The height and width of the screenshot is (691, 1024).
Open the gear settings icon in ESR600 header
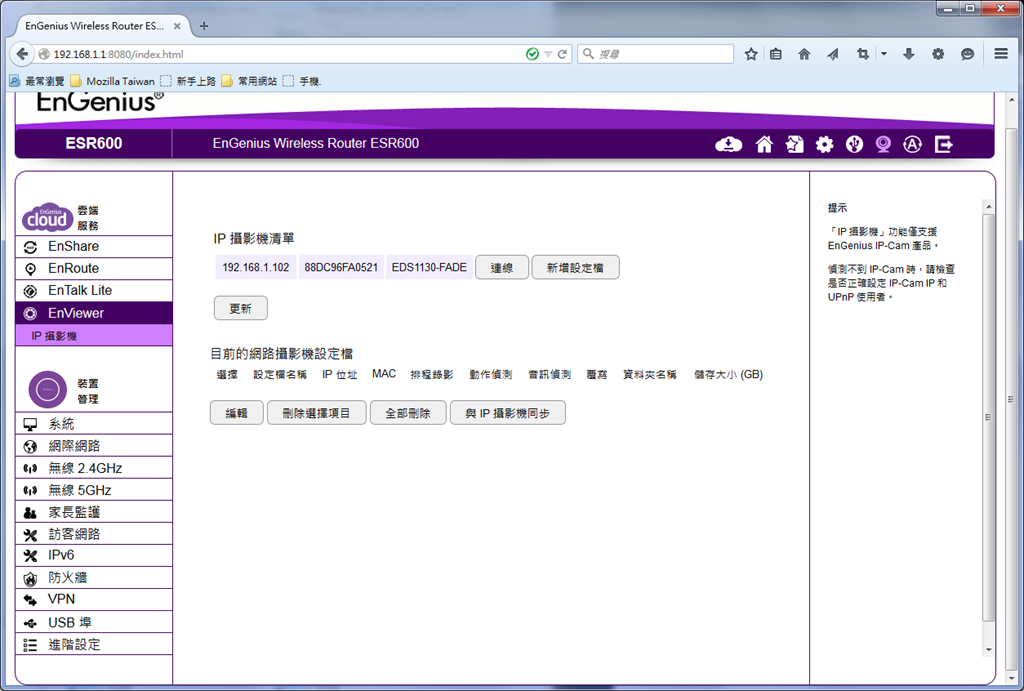[824, 144]
